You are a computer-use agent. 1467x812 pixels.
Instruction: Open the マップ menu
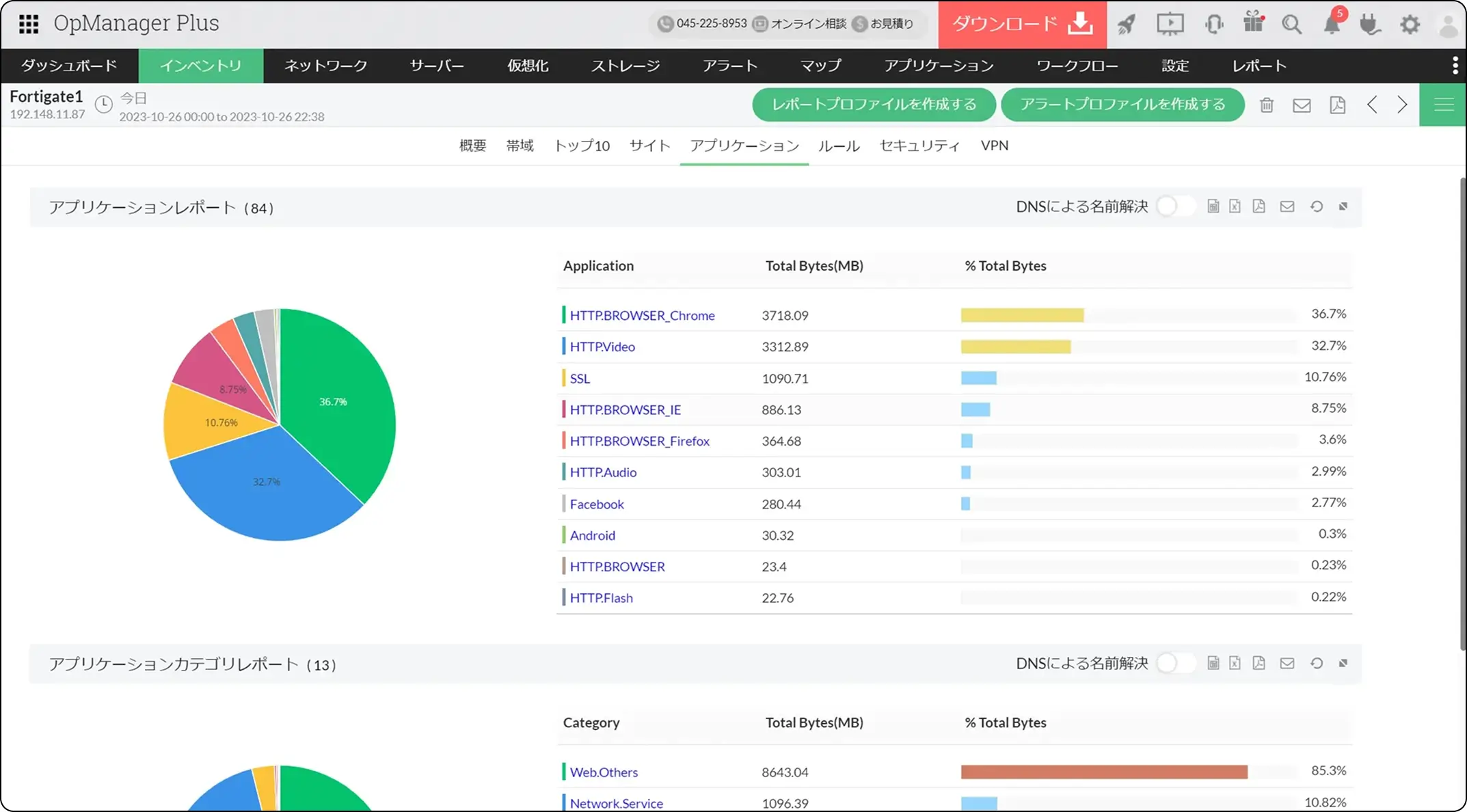(x=821, y=66)
